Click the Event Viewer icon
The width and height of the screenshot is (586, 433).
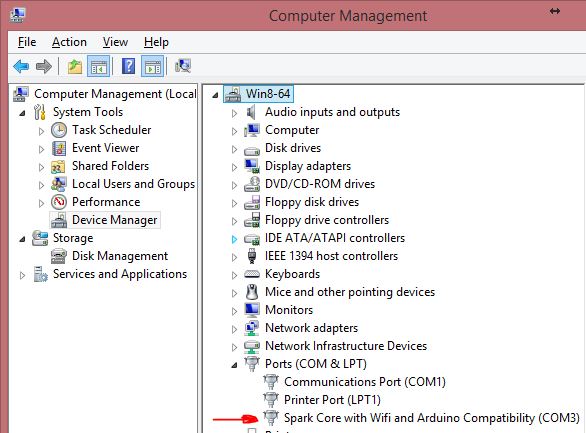(x=59, y=148)
